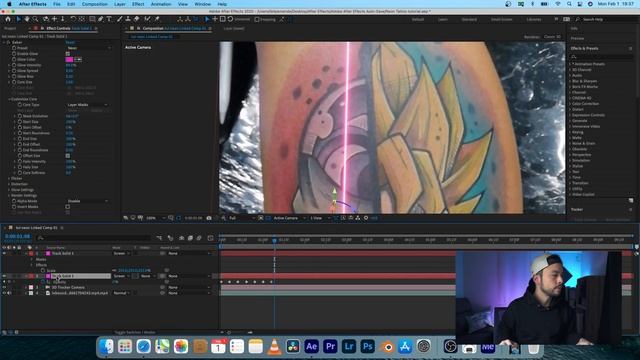Image resolution: width=640 pixels, height=360 pixels.
Task: Open the Alpha Mode dropdown
Action: (x=87, y=201)
